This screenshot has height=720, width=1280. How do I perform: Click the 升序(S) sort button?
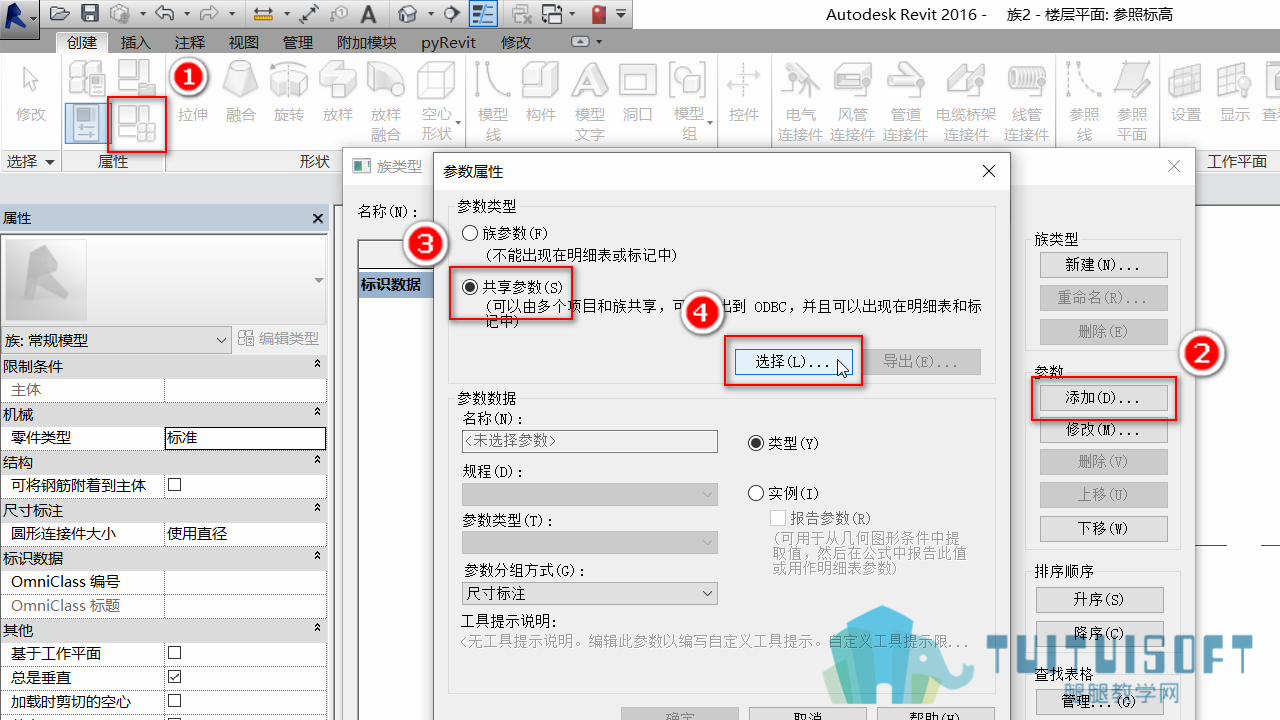point(1099,600)
